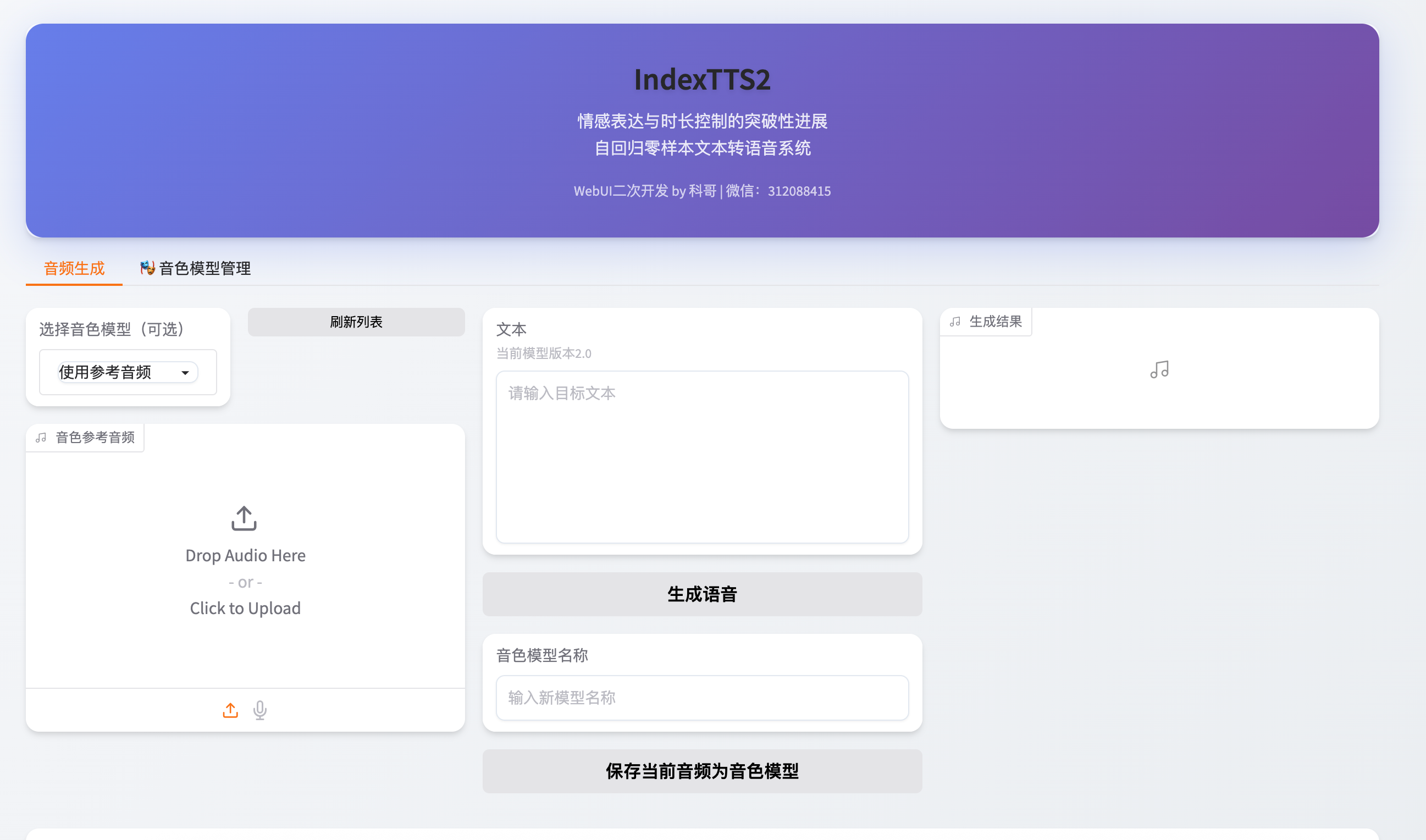Click the 输入新模型名称 name field
The image size is (1426, 840).
pos(701,698)
